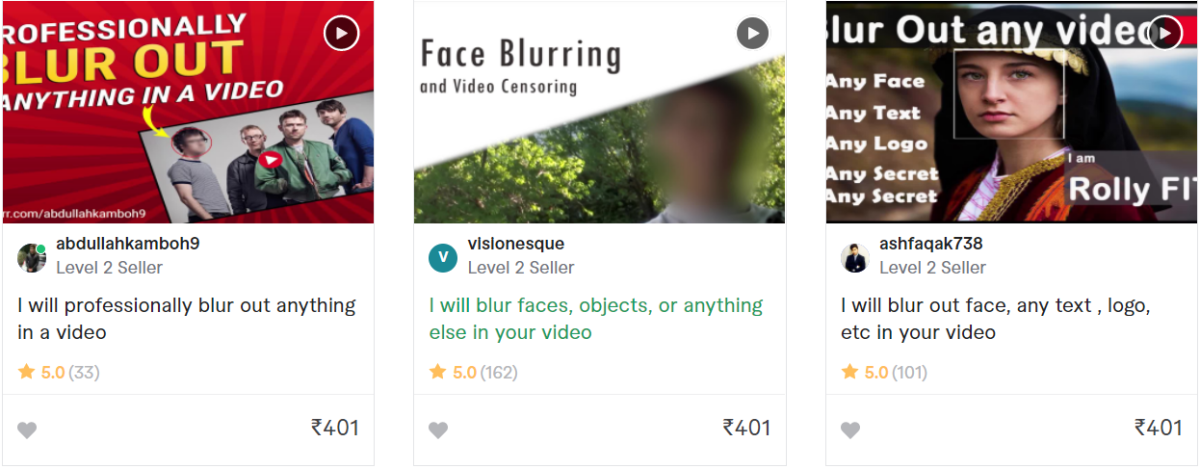Select ₹401 price on vlslonesque's gig
Viewport: 1200px width, 469px height.
[x=746, y=428]
